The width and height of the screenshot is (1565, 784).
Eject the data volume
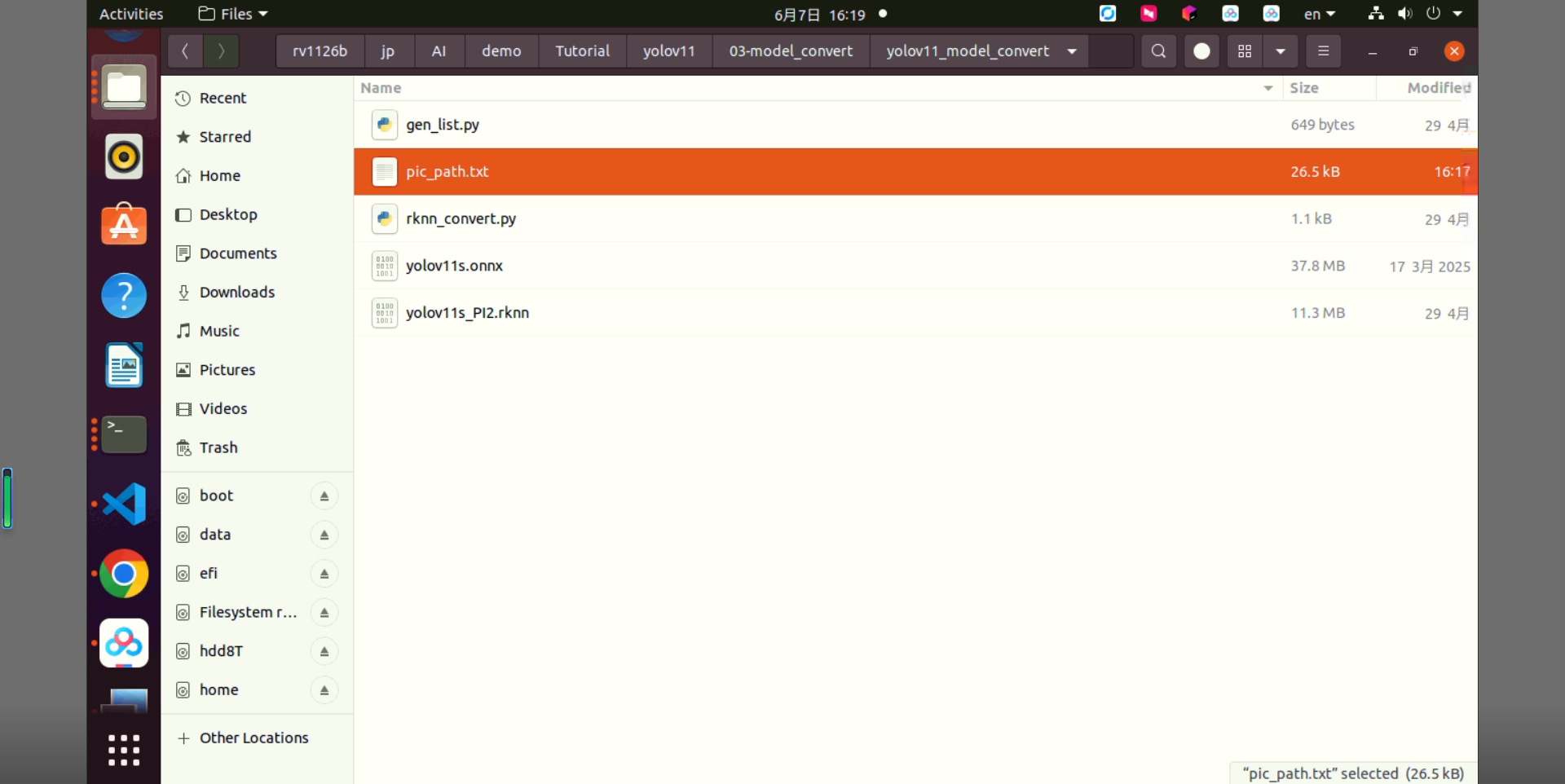point(324,535)
